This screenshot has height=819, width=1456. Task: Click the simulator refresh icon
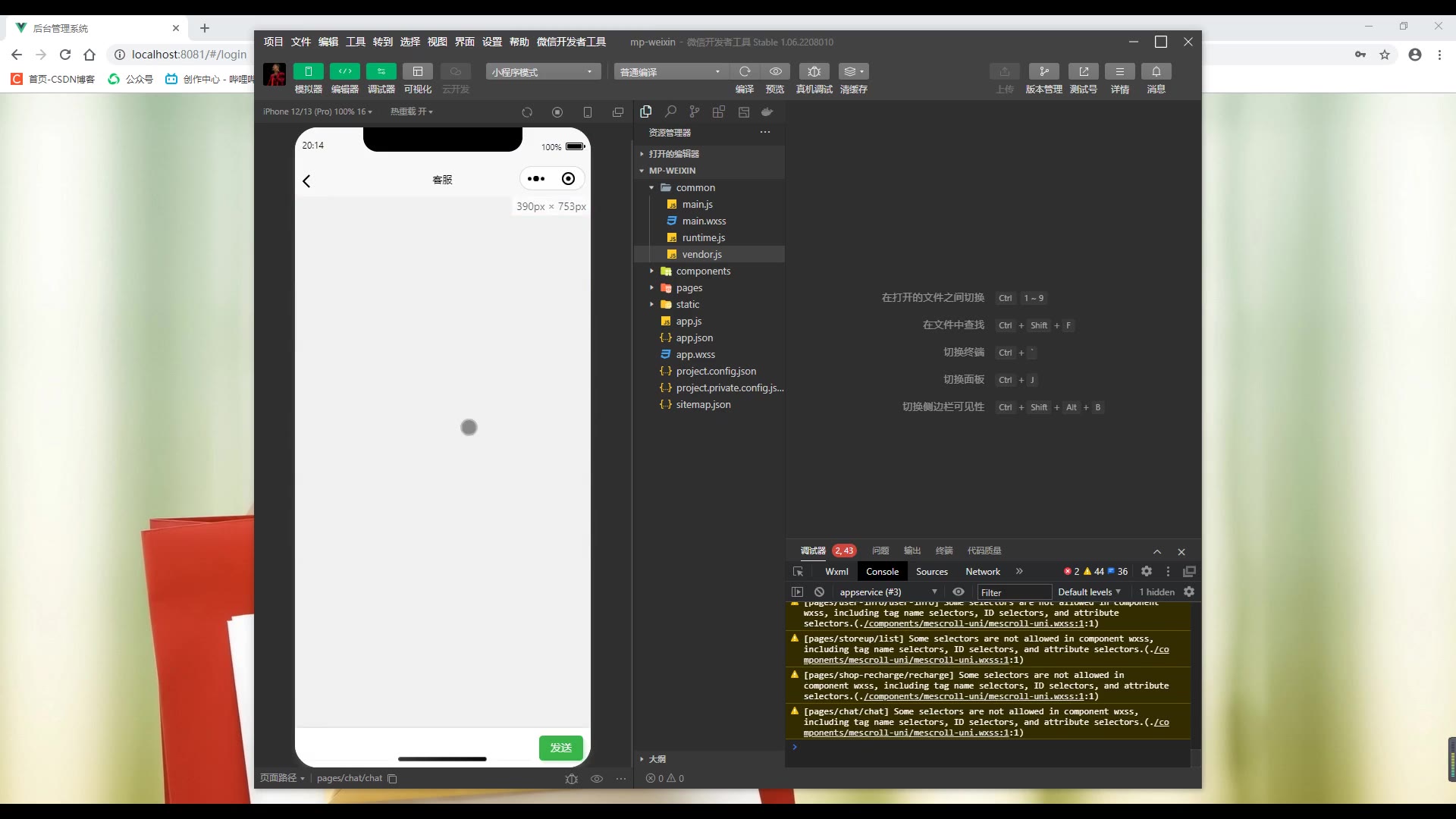click(x=527, y=112)
